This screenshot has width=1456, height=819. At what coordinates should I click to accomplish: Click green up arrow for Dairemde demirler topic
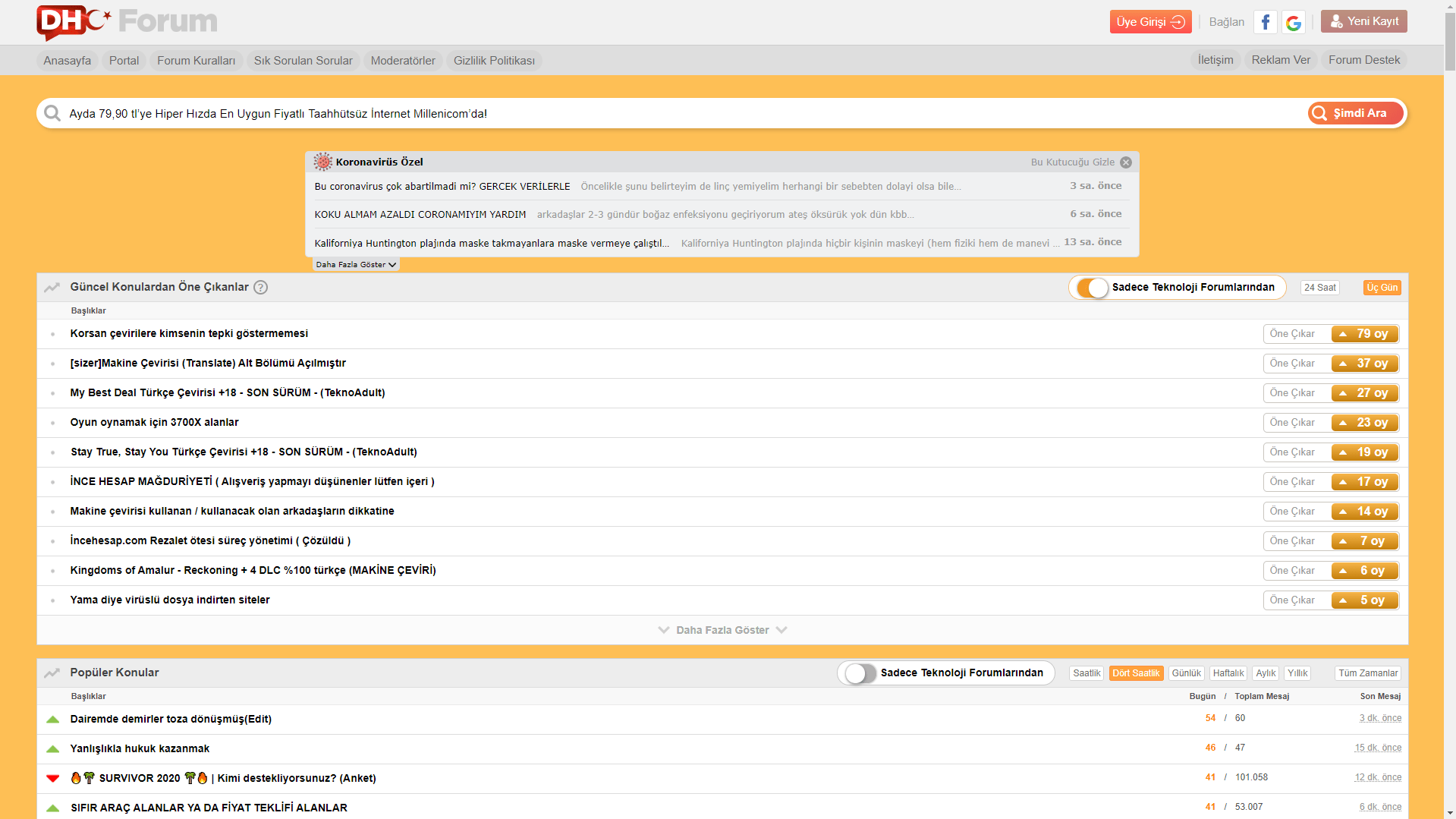52,719
